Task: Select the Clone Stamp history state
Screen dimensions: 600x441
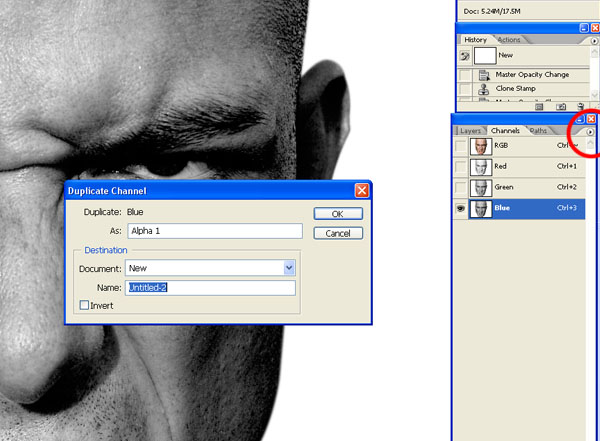Action: point(518,89)
